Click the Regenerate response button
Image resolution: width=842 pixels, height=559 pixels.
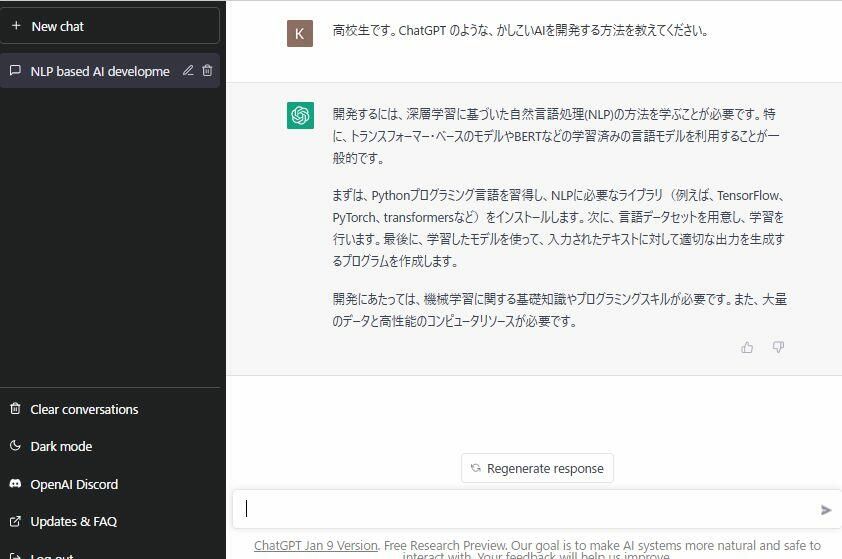pos(537,468)
